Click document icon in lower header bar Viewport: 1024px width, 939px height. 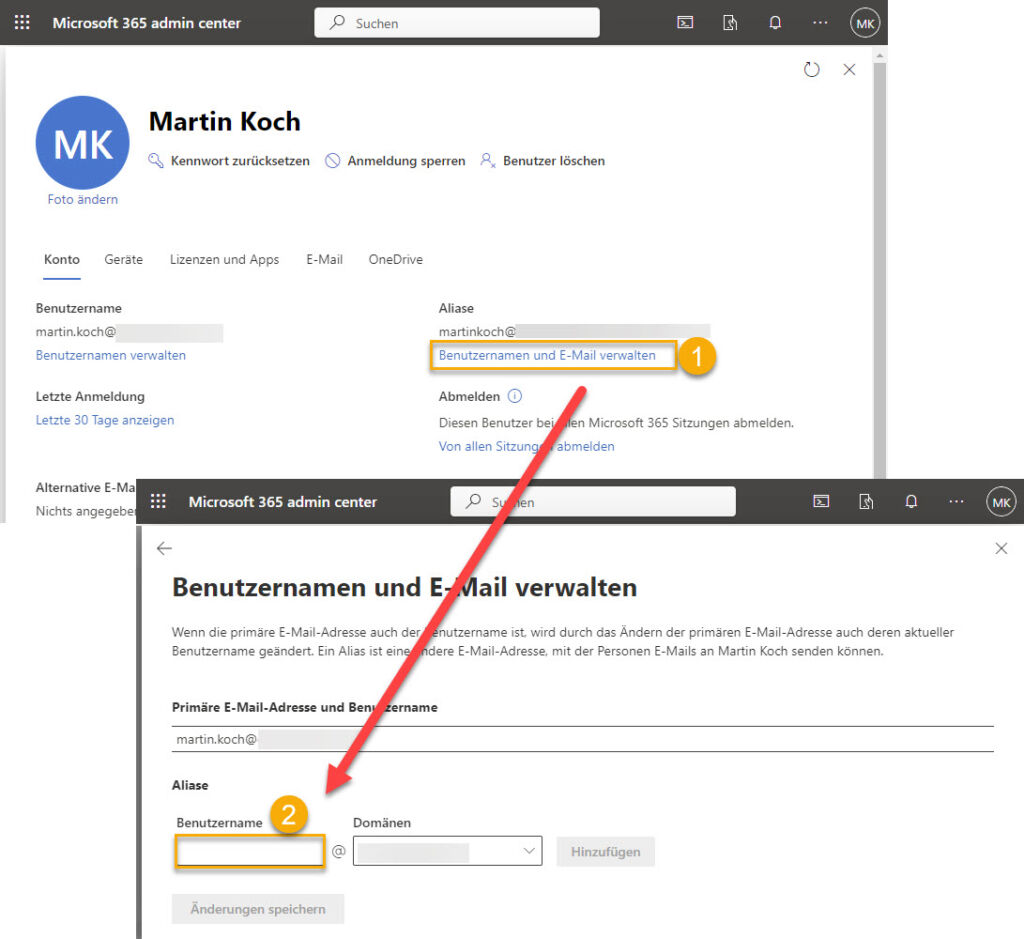coord(866,501)
